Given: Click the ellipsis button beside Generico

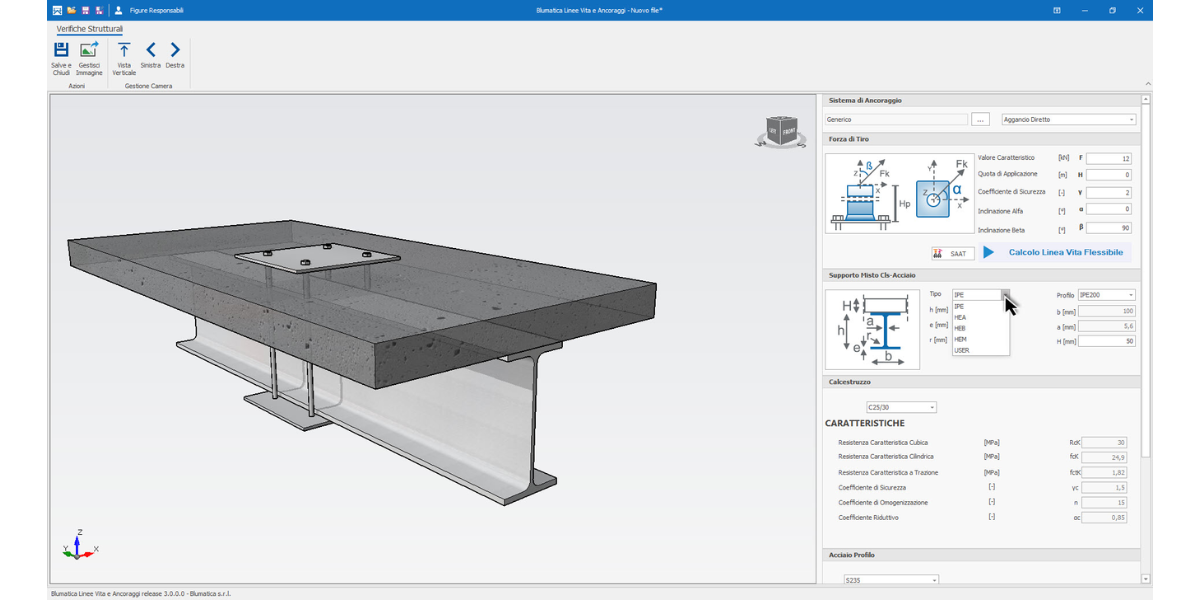Looking at the screenshot, I should pyautogui.click(x=980, y=119).
